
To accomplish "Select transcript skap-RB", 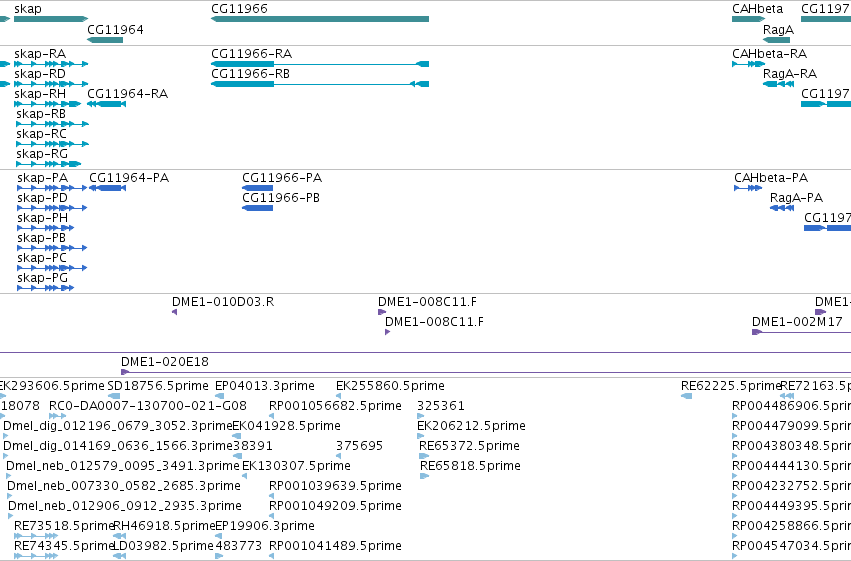I will click(53, 124).
